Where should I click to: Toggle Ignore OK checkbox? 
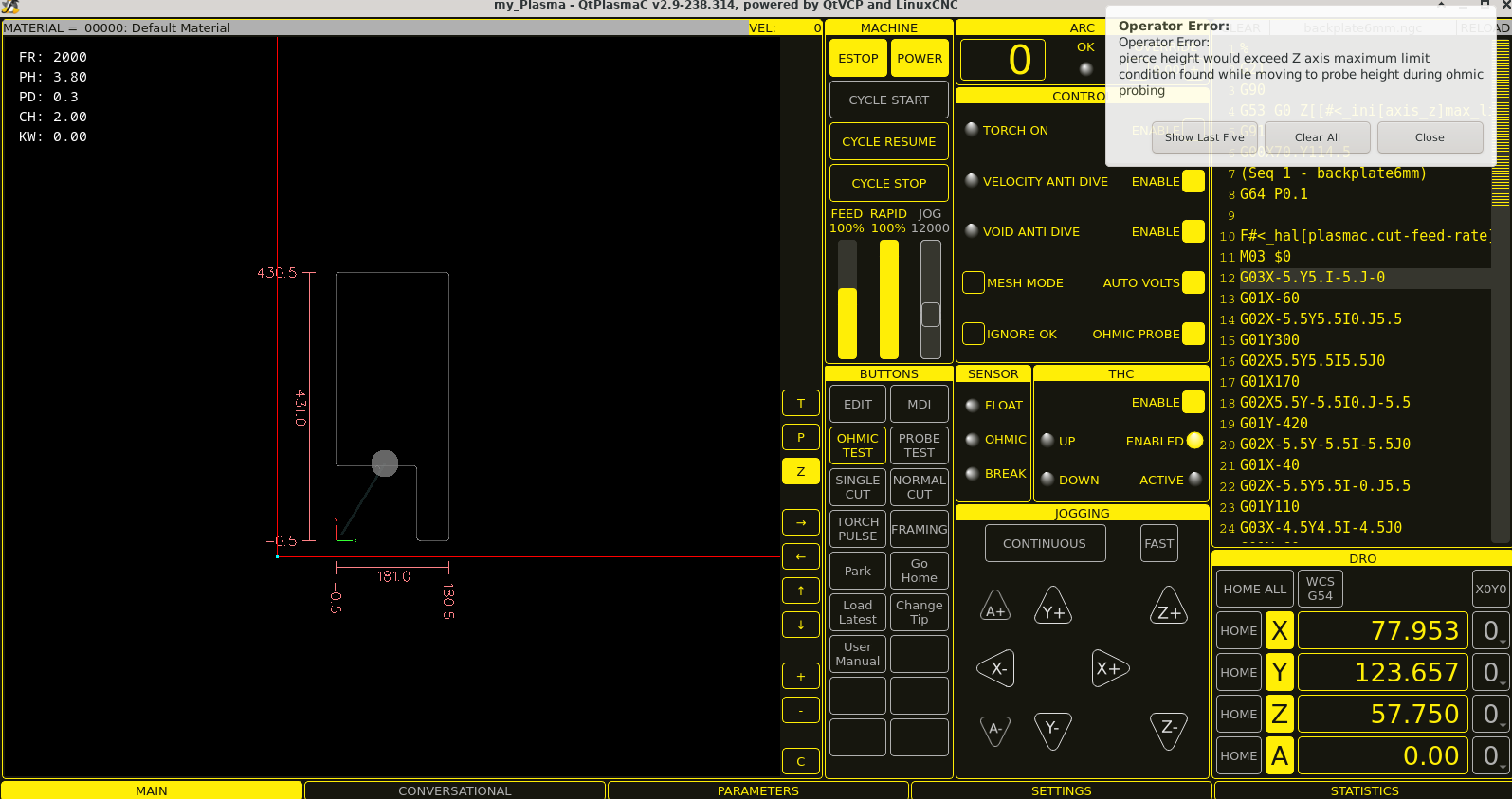click(974, 334)
